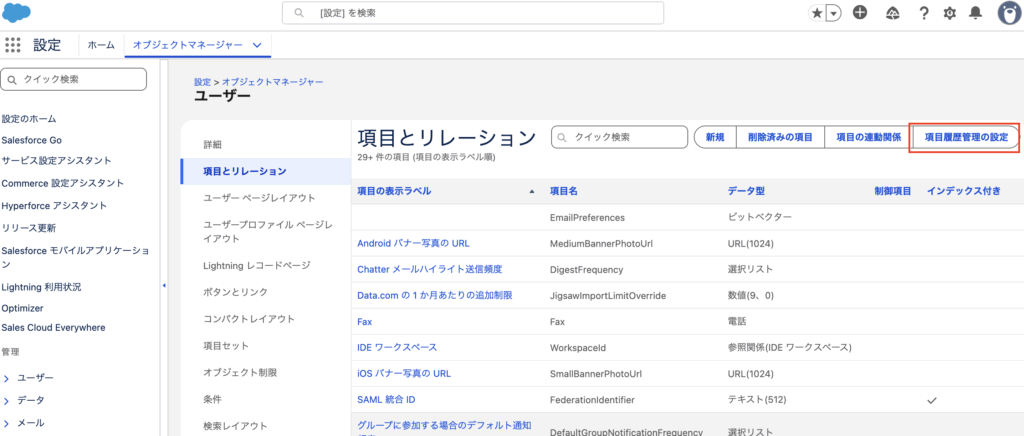
Task: Open the notifications bell icon
Action: [976, 13]
